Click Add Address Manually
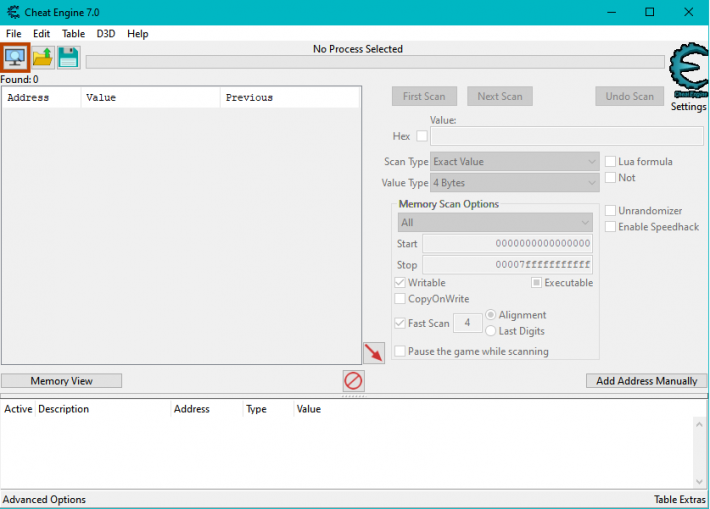The image size is (710, 509). [x=647, y=381]
